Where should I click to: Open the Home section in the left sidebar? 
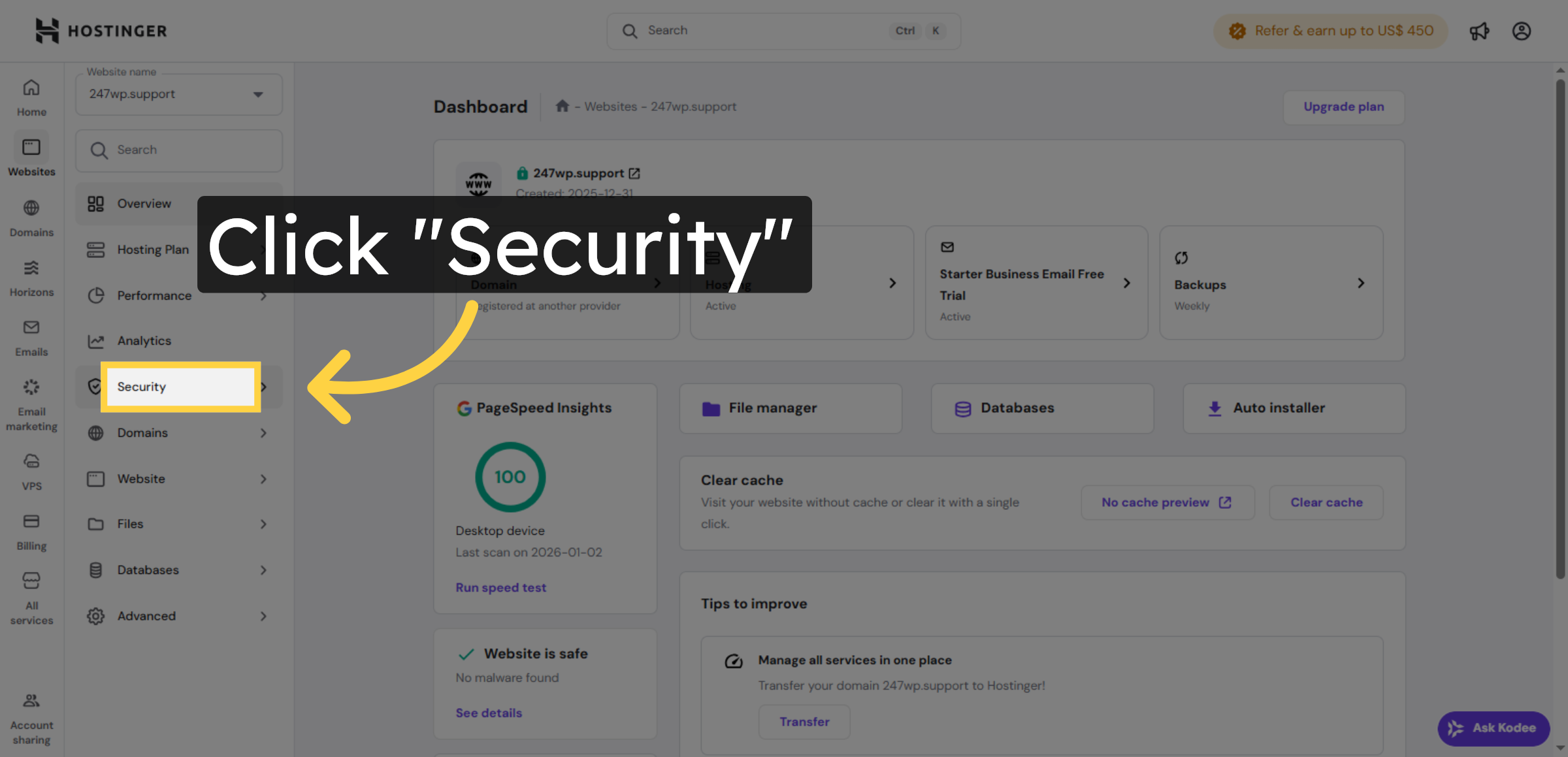(31, 95)
